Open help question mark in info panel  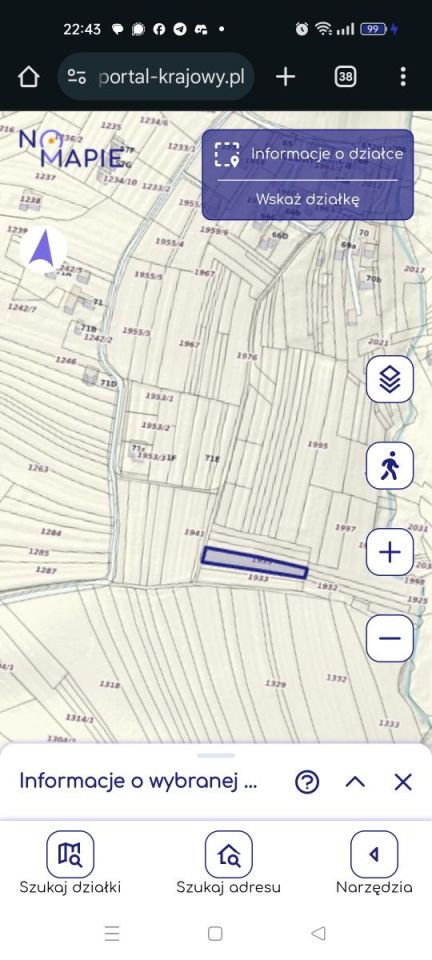[x=307, y=782]
